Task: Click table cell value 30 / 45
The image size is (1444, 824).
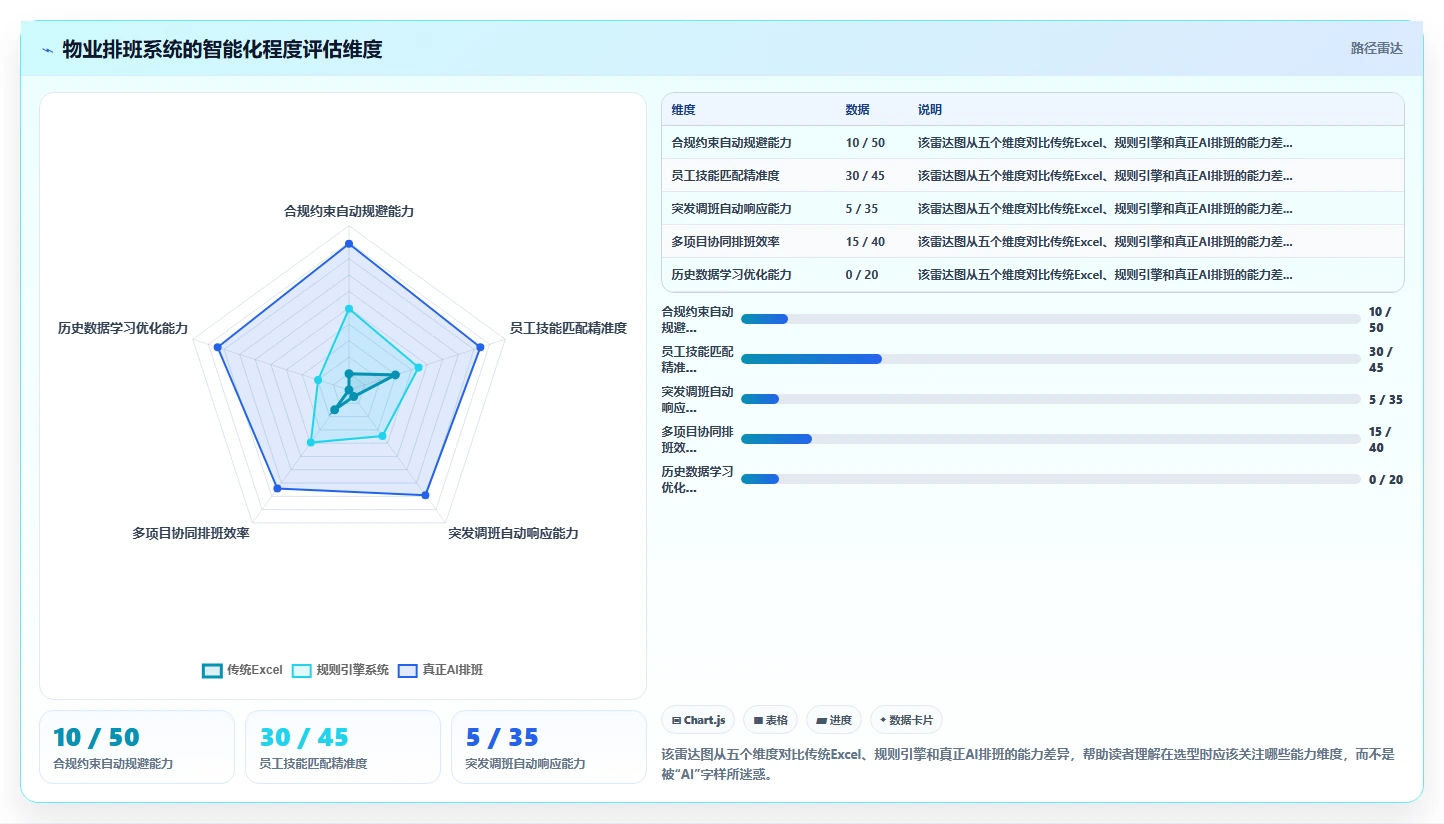Action: (x=865, y=176)
